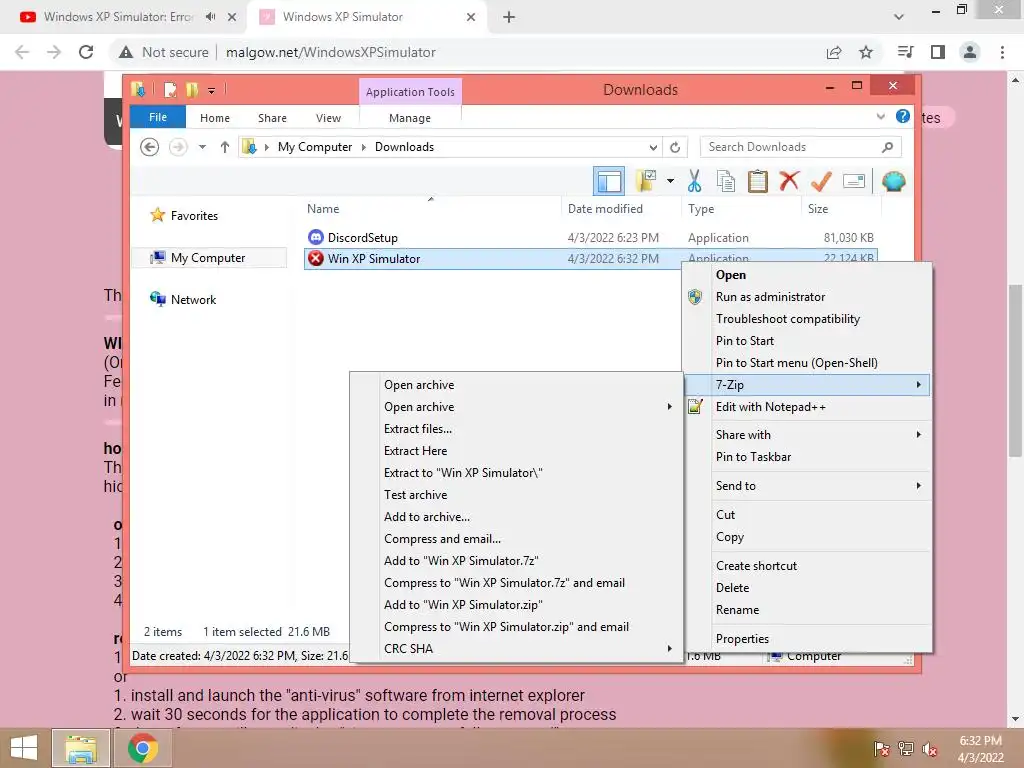Switch to the View ribbon tab
The height and width of the screenshot is (768, 1024).
(x=328, y=118)
